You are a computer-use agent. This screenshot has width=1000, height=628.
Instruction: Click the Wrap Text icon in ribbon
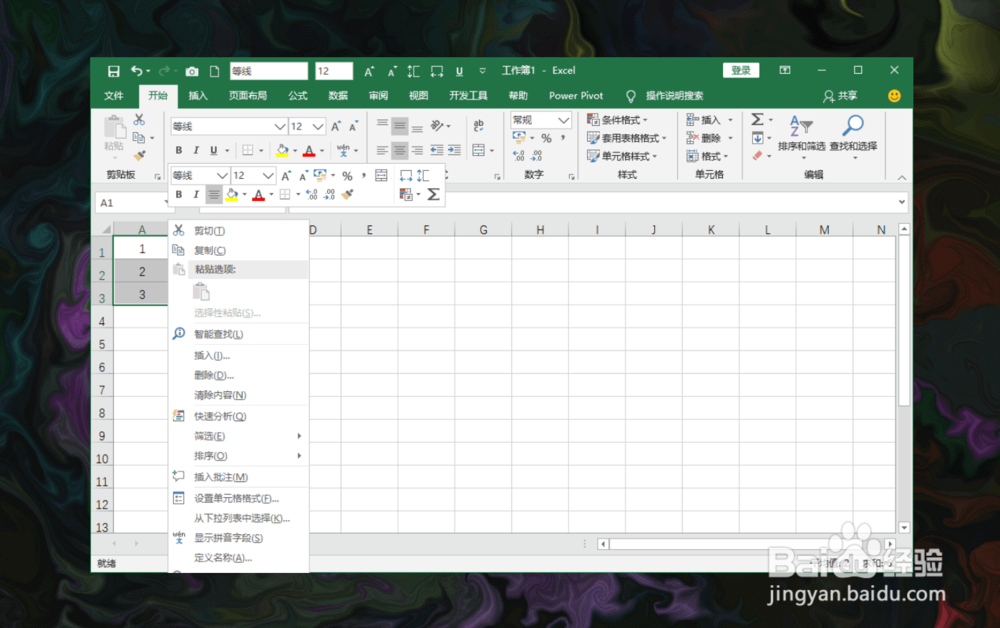tap(479, 126)
